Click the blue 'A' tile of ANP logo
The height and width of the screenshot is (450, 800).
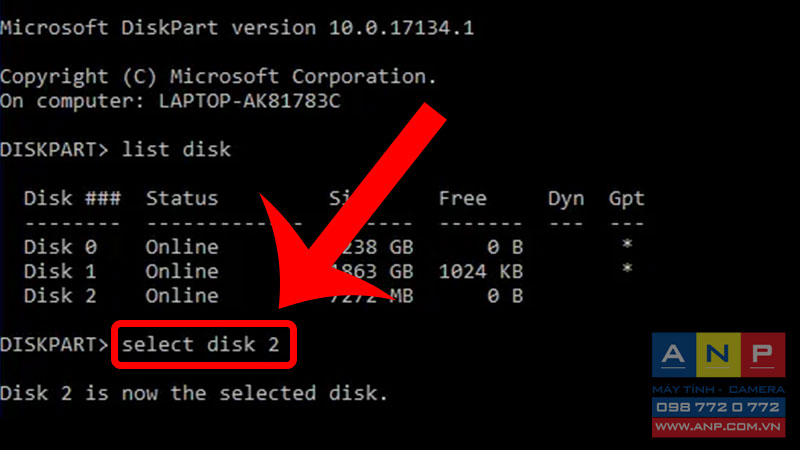tap(673, 355)
